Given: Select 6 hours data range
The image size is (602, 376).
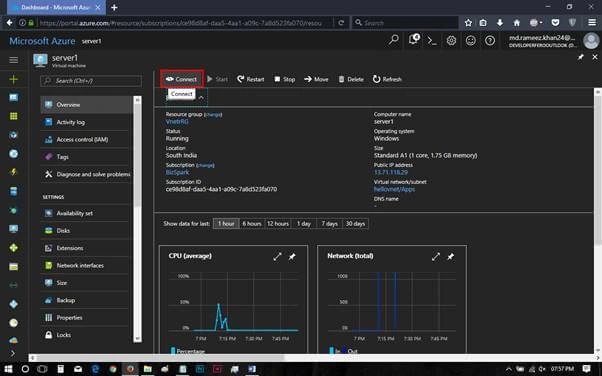Looking at the screenshot, I should pyautogui.click(x=251, y=224).
